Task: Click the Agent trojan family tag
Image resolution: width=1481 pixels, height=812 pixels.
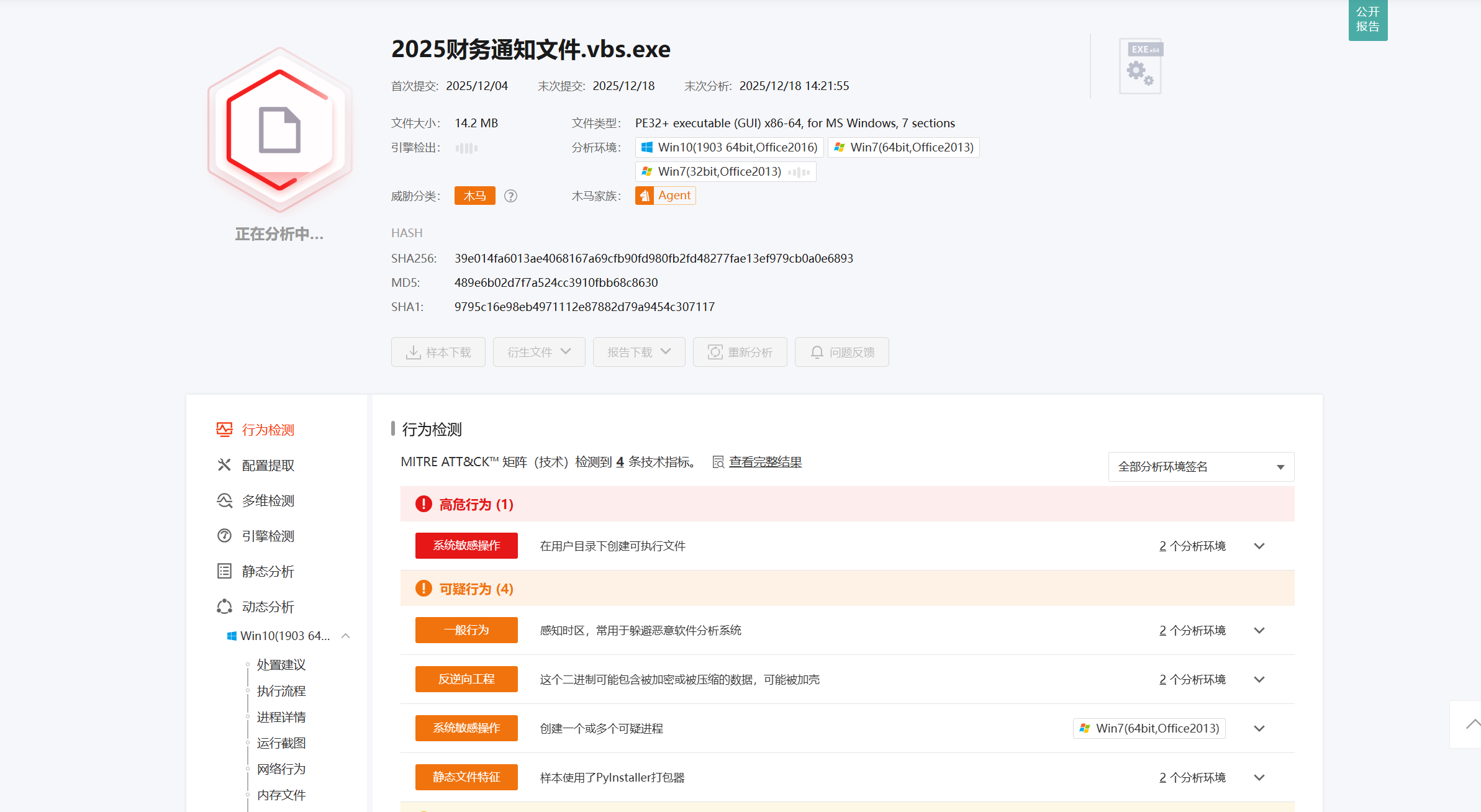Action: 665,196
